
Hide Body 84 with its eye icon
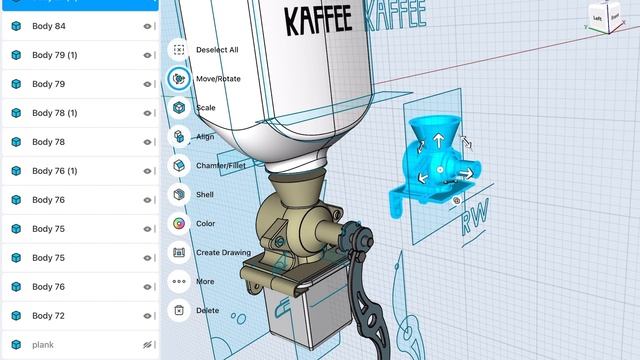(x=147, y=26)
